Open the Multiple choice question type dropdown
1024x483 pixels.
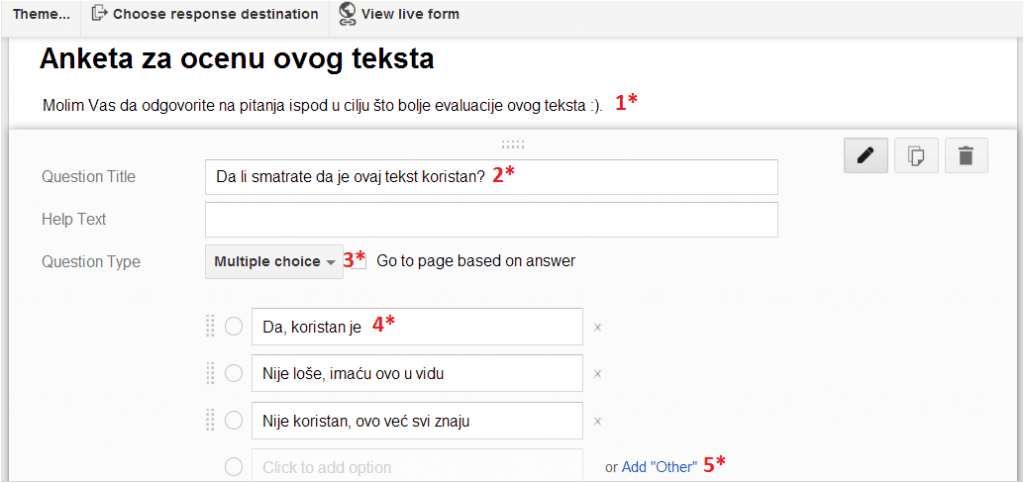274,262
